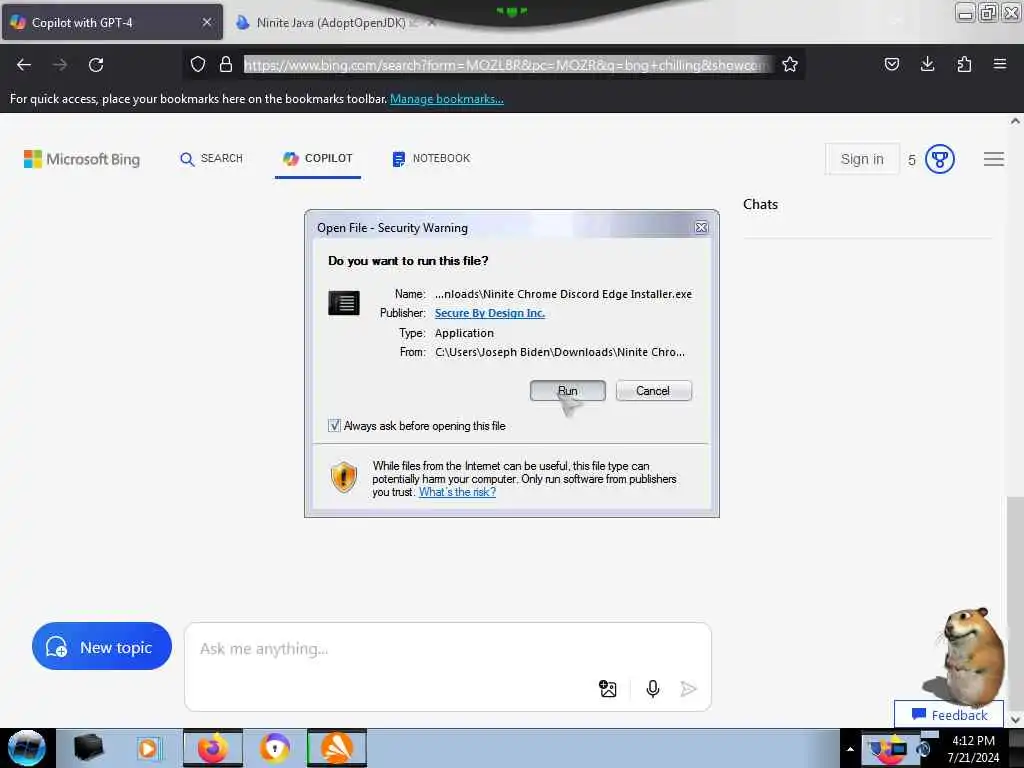Click the installer file name text
Image resolution: width=1024 pixels, height=768 pixels.
pos(563,294)
